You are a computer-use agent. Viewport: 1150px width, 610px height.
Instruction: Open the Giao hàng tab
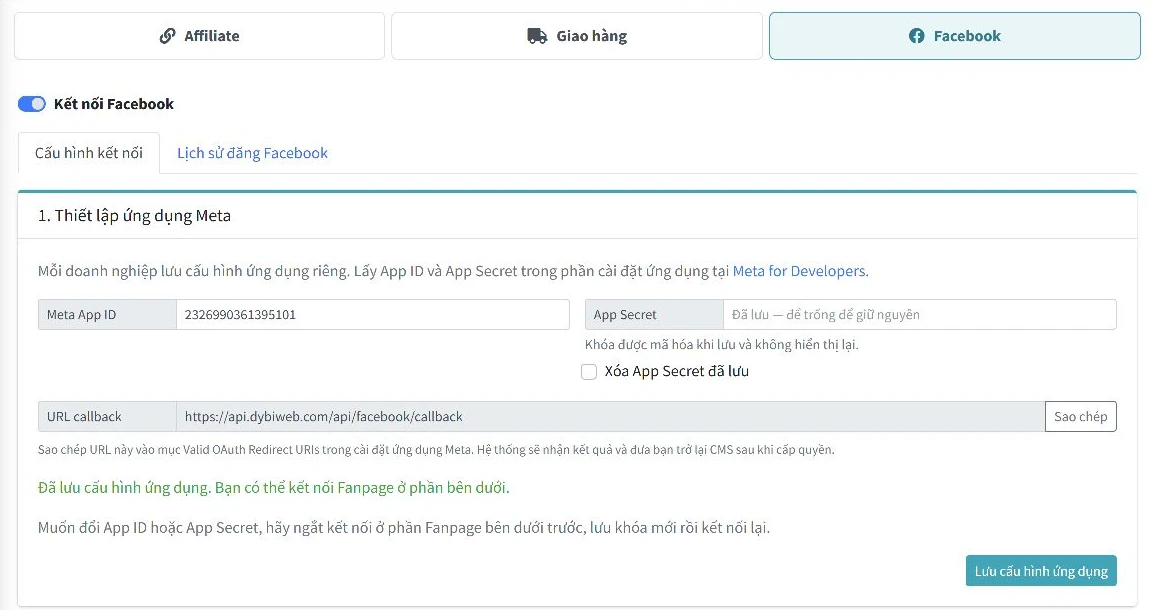point(576,36)
